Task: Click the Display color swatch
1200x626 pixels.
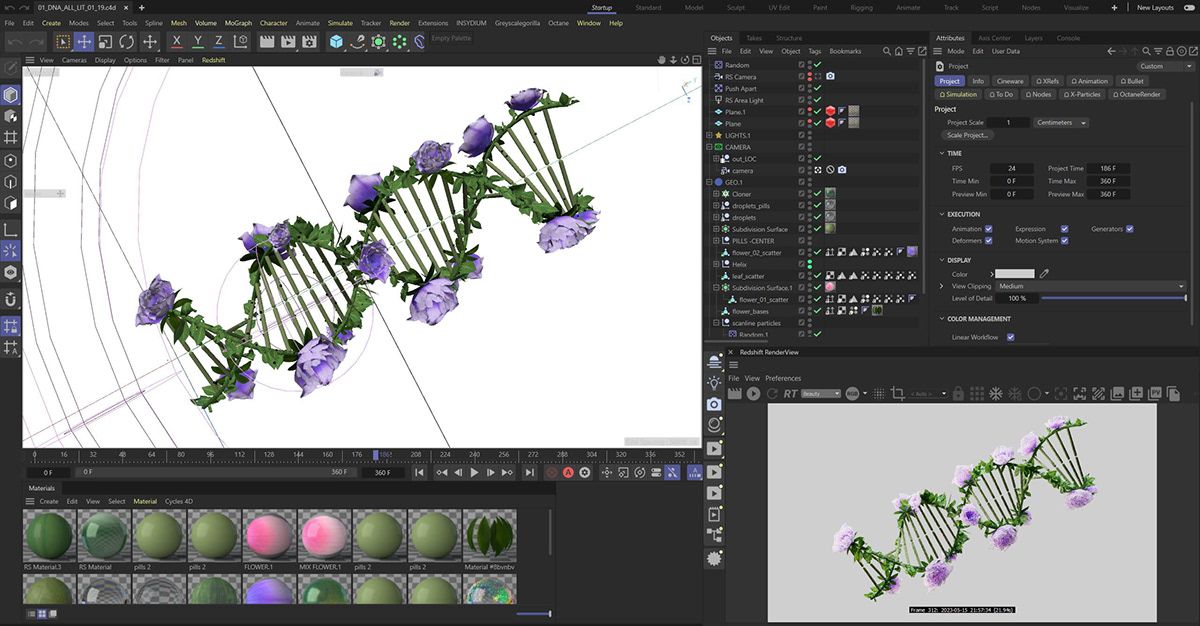Action: coord(1014,273)
